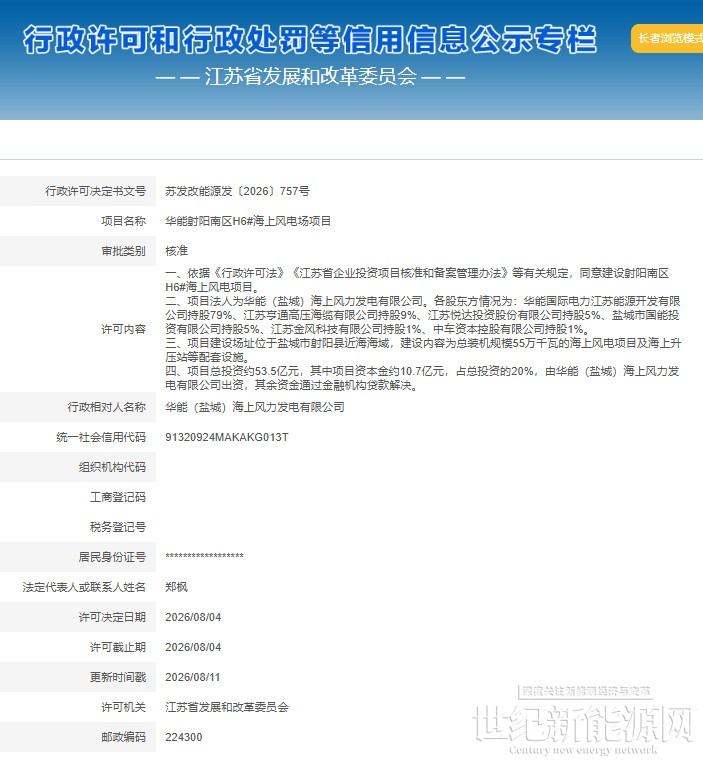
Task: Select 2026/08/04 in the 许可决定日期 row
Action: tap(193, 618)
